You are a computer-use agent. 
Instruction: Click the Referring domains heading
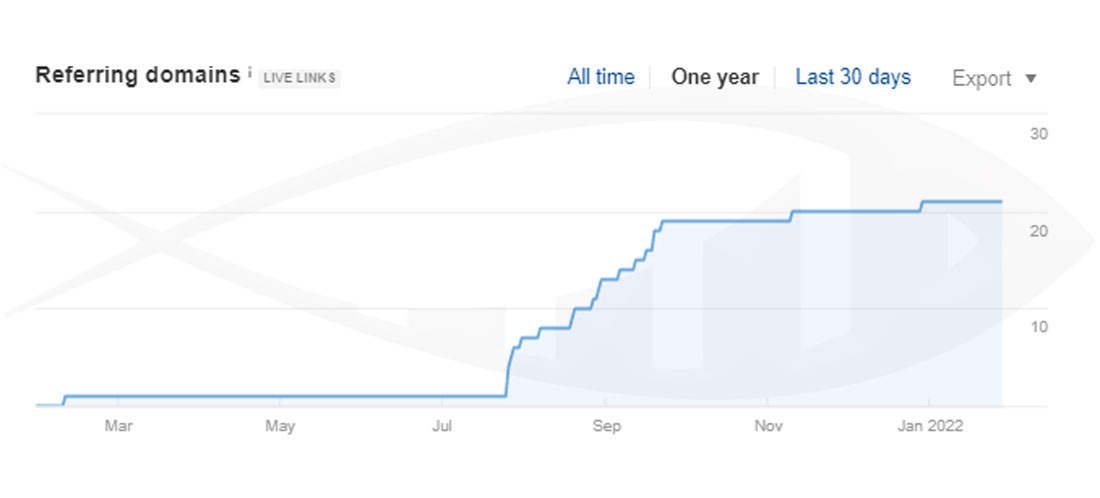coord(137,75)
